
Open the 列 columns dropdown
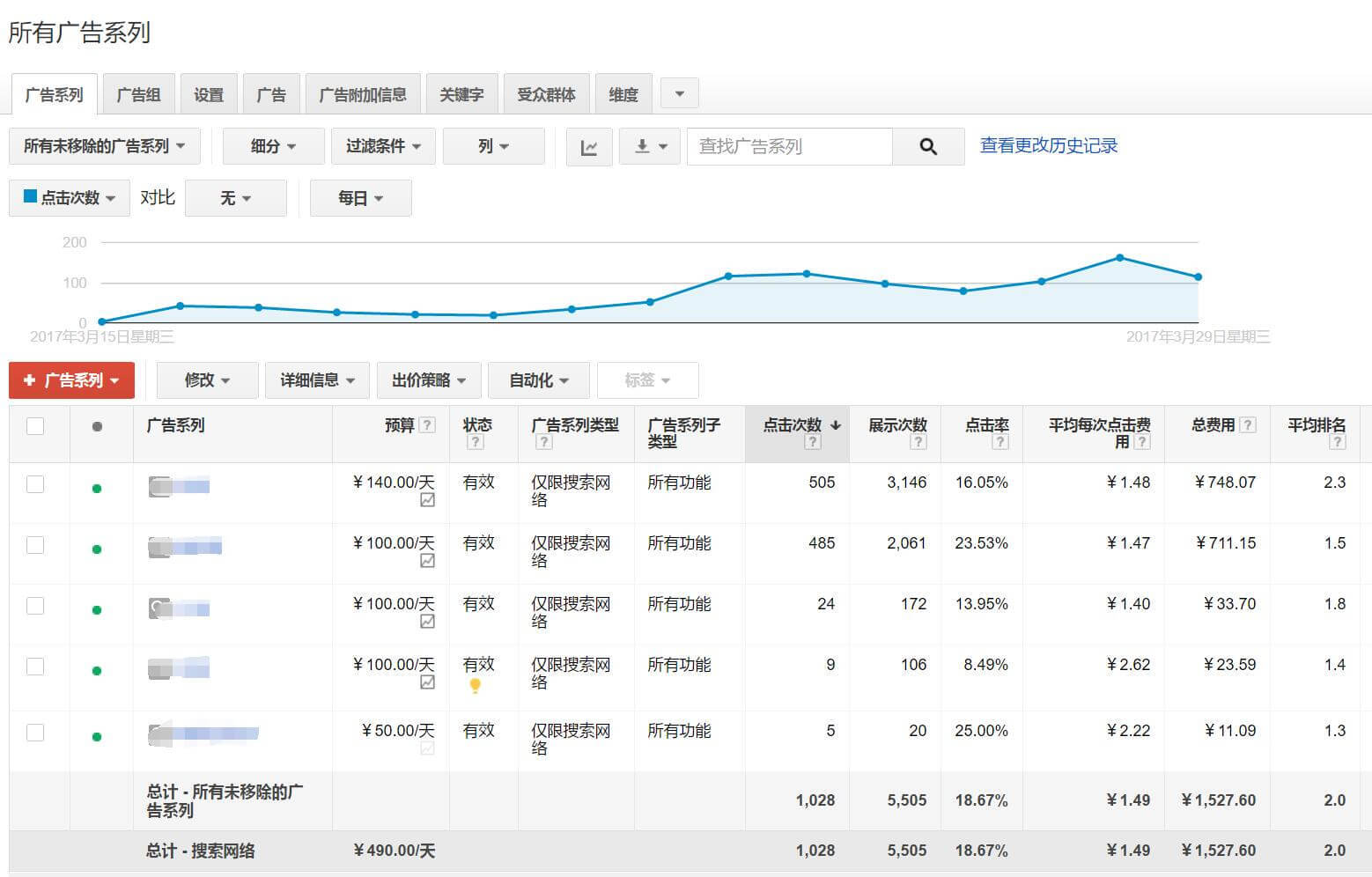tap(494, 146)
